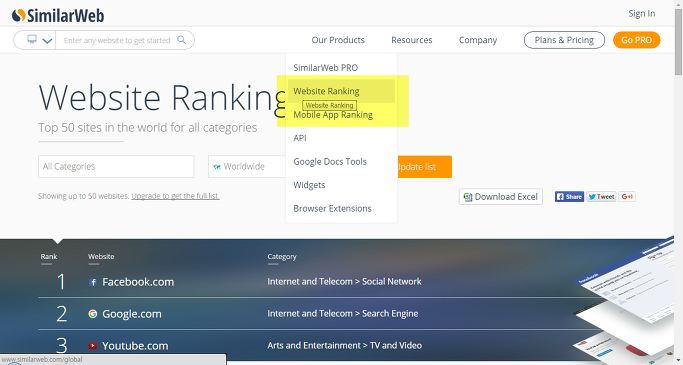
Task: Open the Youtube.com site link
Action: [135, 346]
